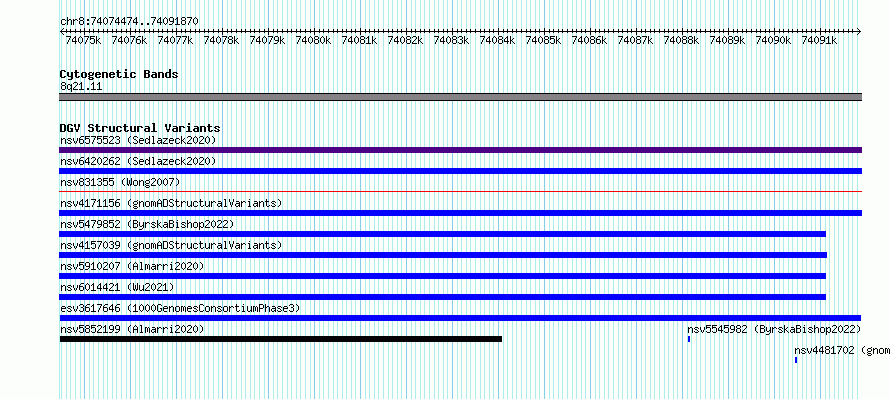The image size is (890, 399).
Task: Open the nsv4481702 variant label
Action: pyautogui.click(x=842, y=350)
